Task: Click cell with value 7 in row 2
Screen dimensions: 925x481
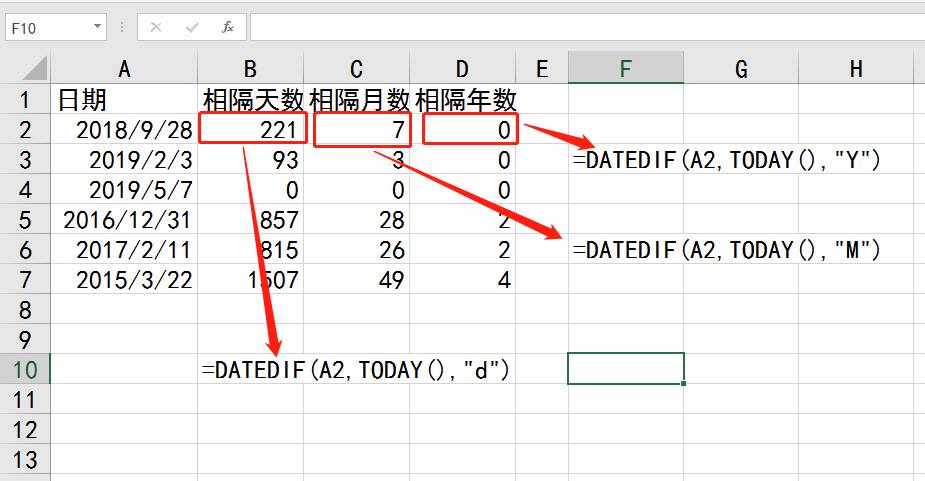Action: [356, 129]
